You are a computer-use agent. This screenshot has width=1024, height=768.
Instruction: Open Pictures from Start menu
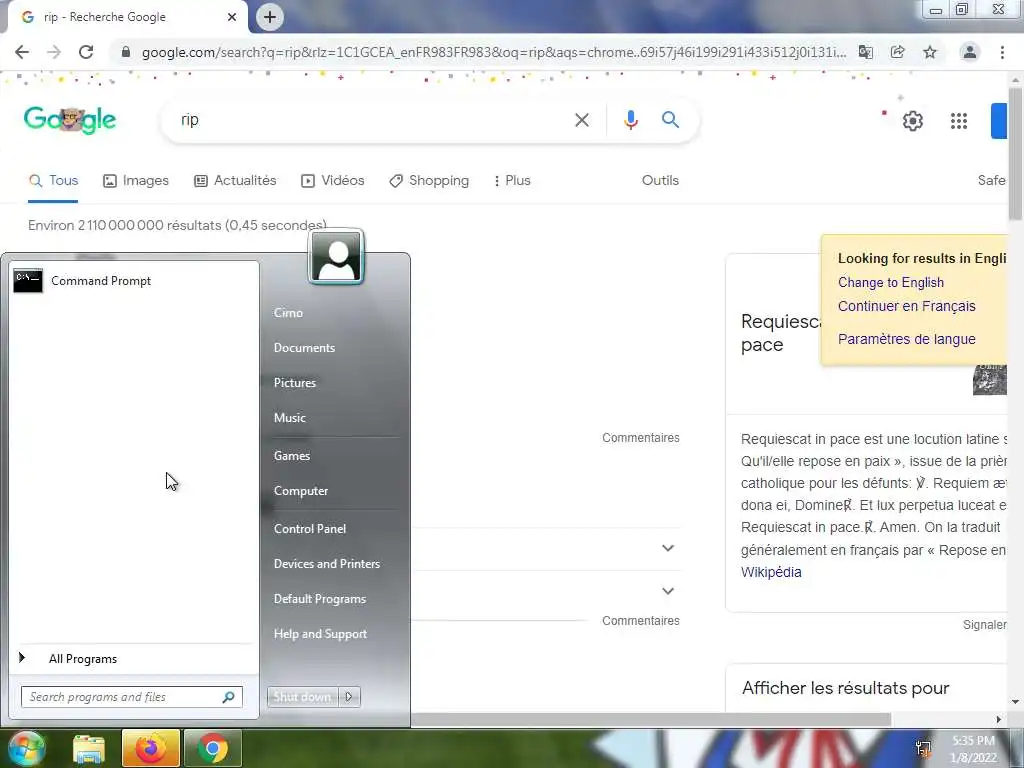tap(295, 383)
